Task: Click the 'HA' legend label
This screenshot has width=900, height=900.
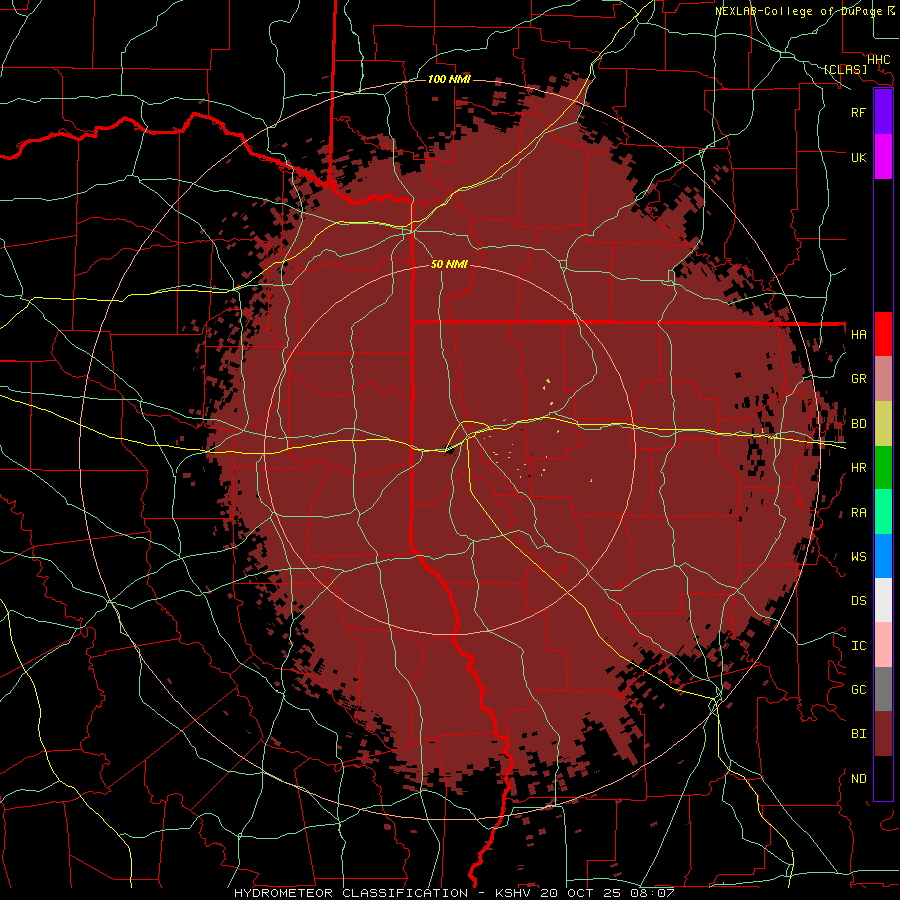Action: coord(858,334)
